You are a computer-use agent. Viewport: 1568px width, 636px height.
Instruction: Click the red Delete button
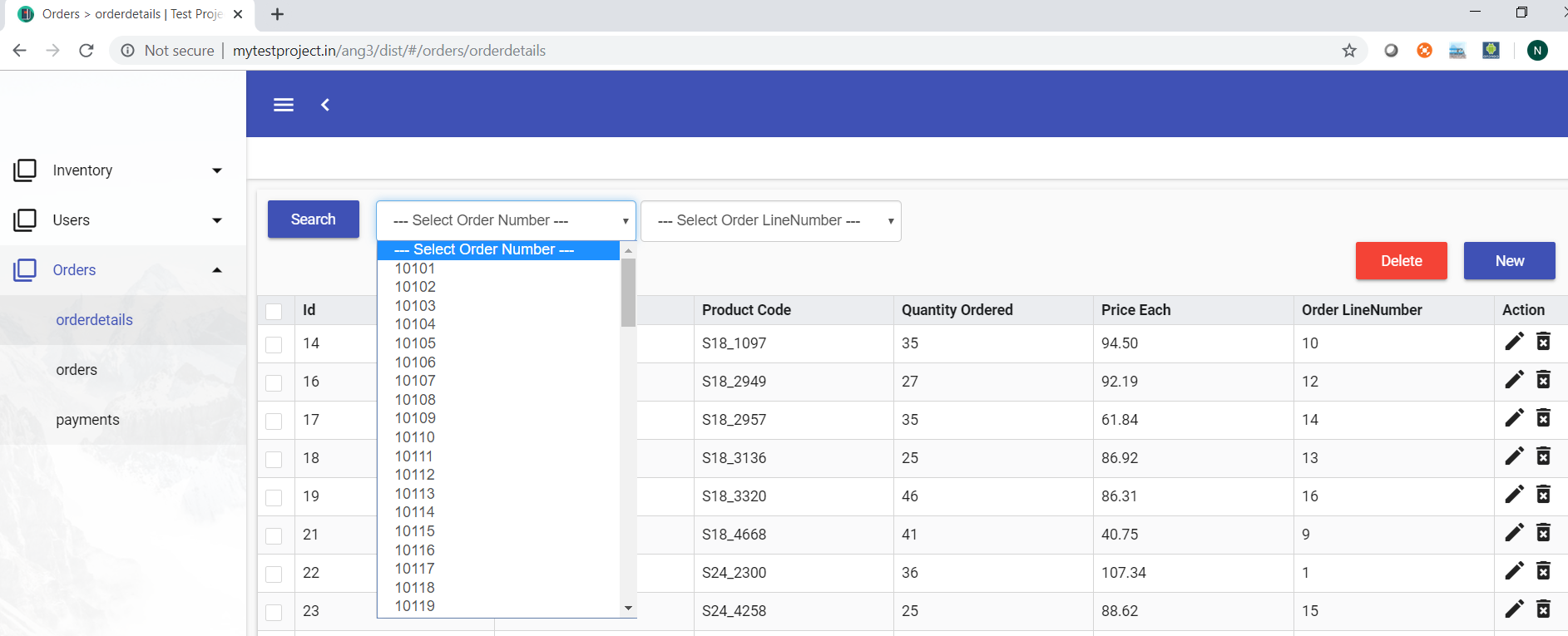pyautogui.click(x=1401, y=261)
